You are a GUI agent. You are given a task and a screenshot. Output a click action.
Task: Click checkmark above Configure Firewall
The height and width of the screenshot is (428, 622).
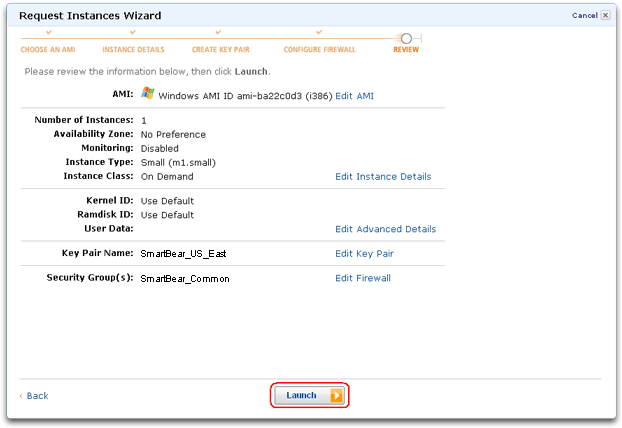(319, 32)
